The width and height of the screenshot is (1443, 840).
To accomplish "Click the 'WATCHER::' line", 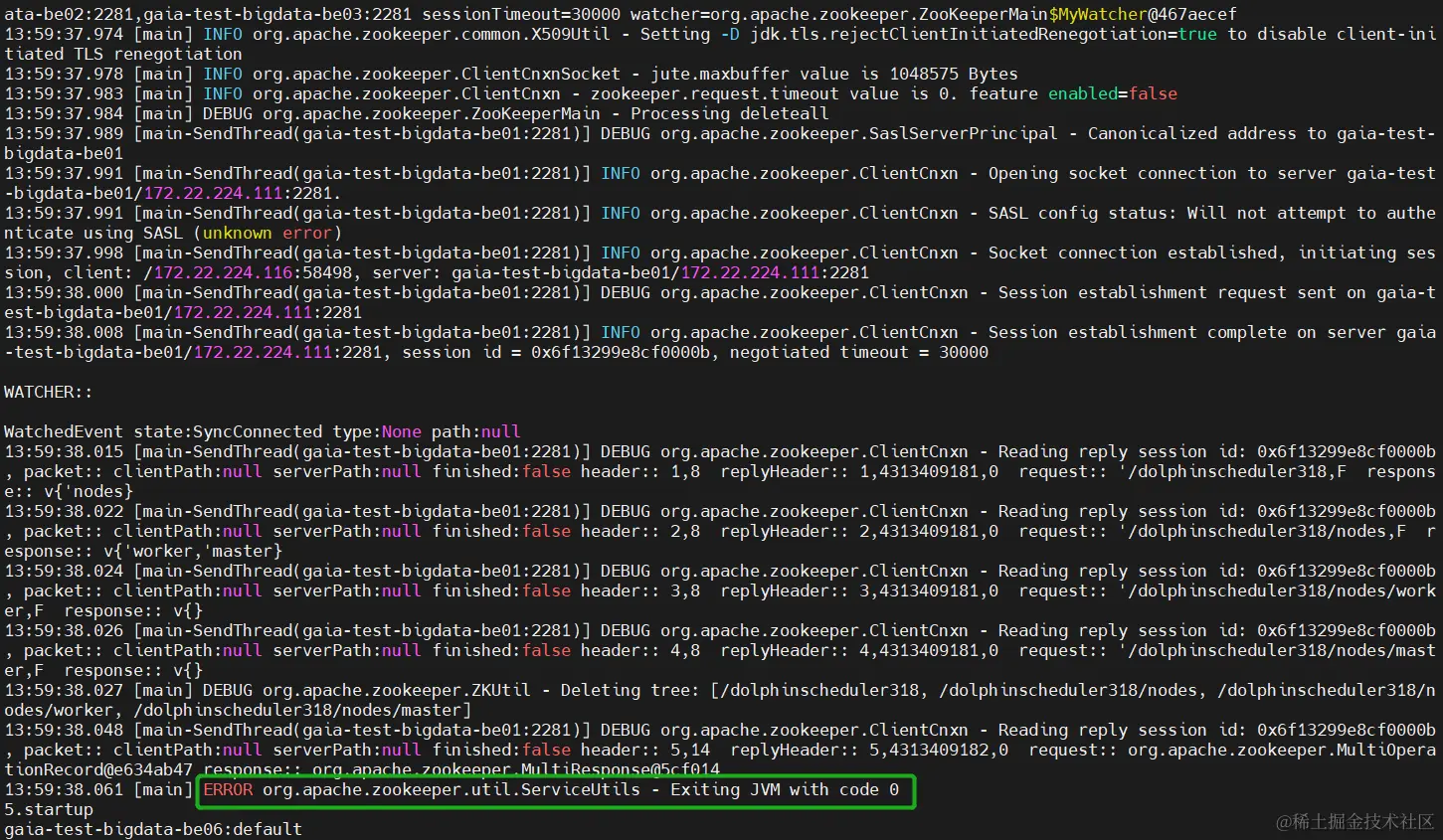I will coord(49,392).
